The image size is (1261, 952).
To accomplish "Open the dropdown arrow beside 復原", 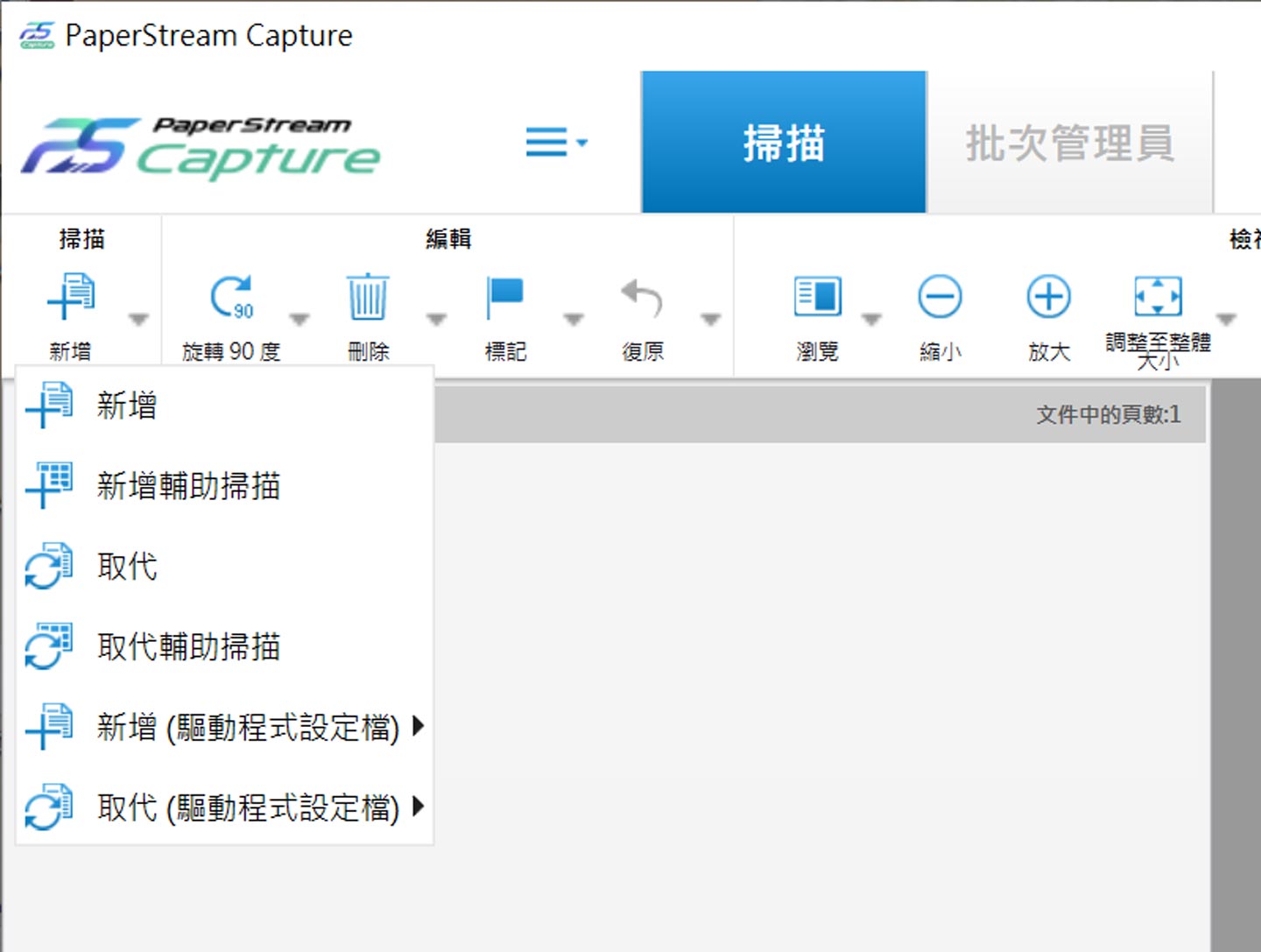I will pyautogui.click(x=711, y=319).
